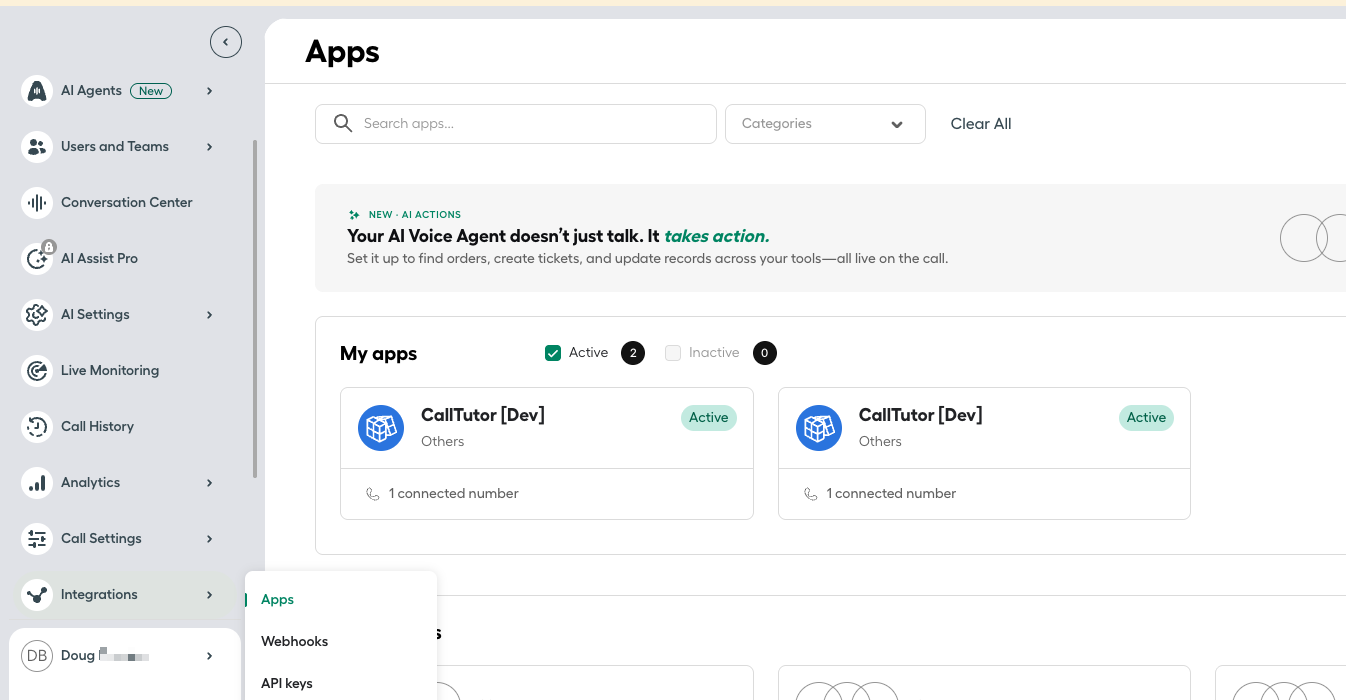
Task: Click the Conversation Center waveform icon
Action: coord(37,202)
